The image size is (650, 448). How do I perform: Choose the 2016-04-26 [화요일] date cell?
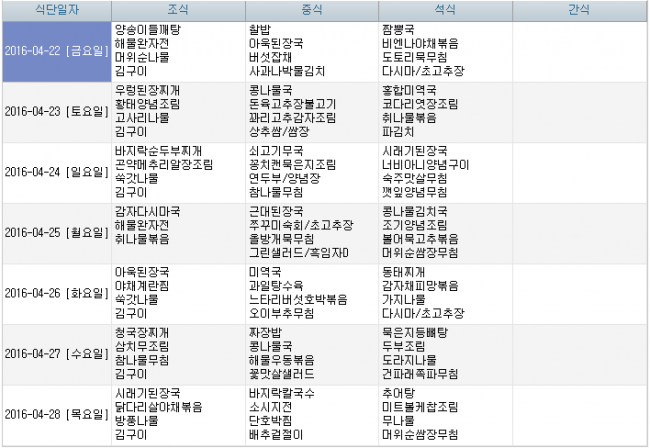point(56,293)
